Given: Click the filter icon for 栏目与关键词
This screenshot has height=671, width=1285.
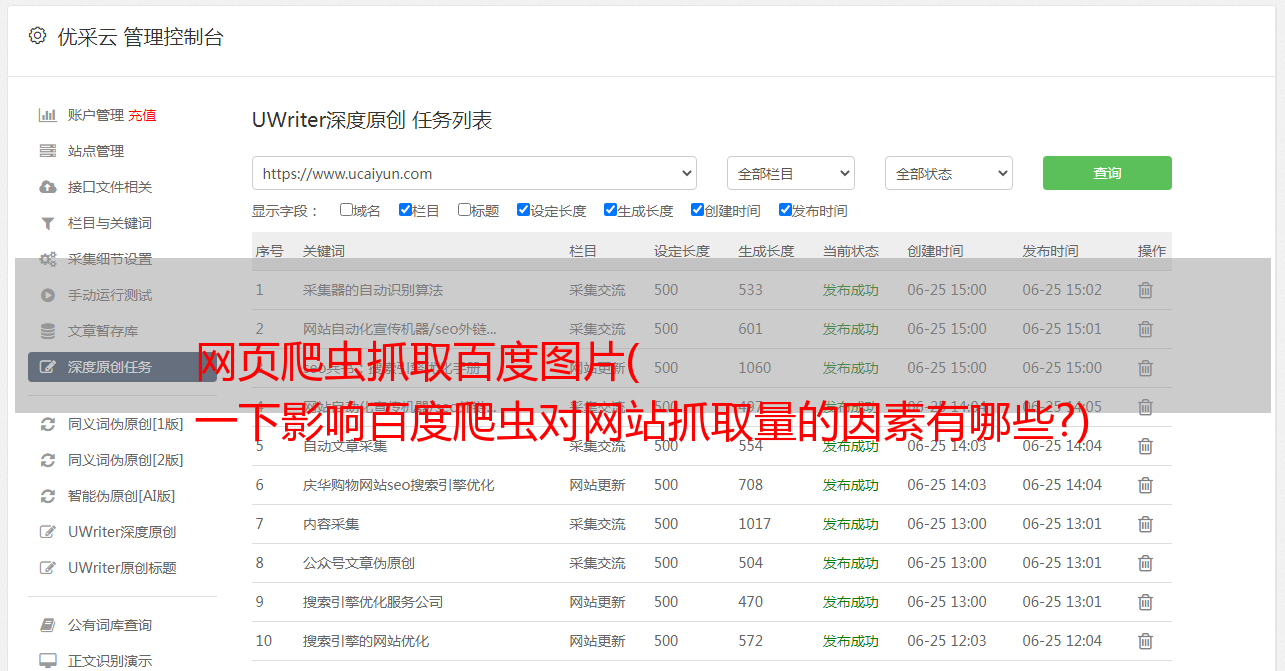Looking at the screenshot, I should [47, 223].
